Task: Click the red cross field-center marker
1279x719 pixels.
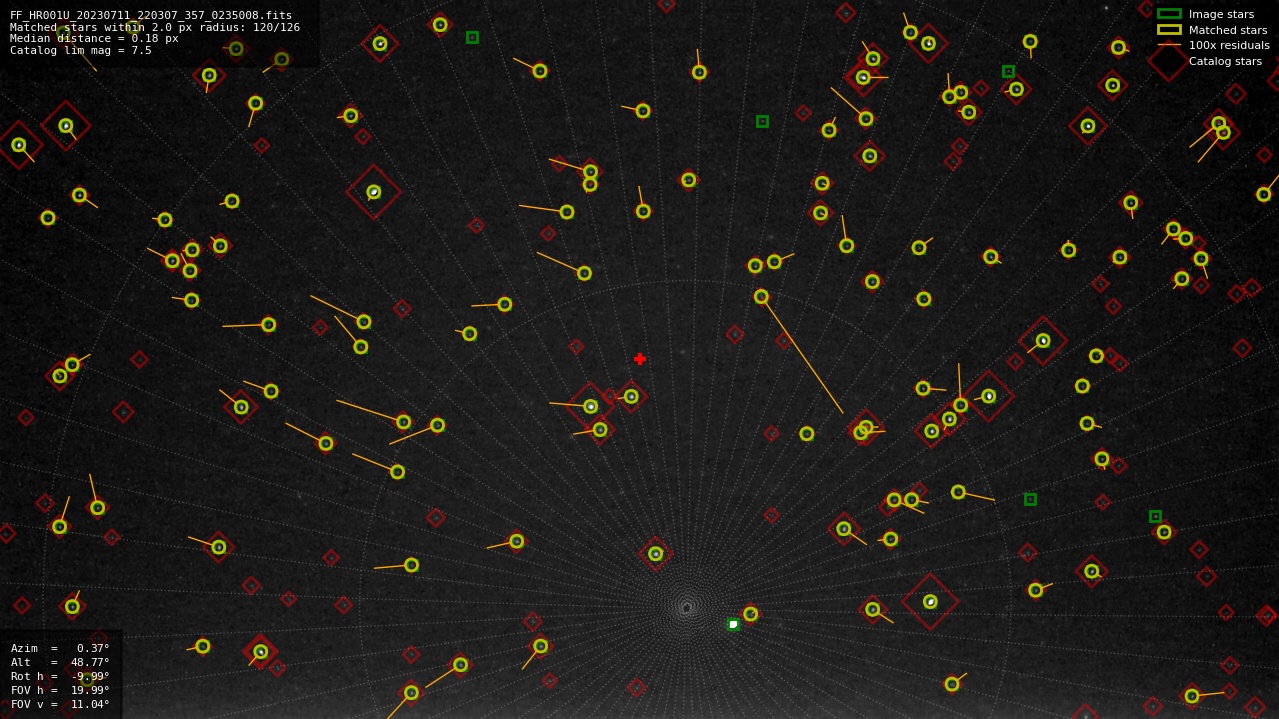Action: (640, 359)
